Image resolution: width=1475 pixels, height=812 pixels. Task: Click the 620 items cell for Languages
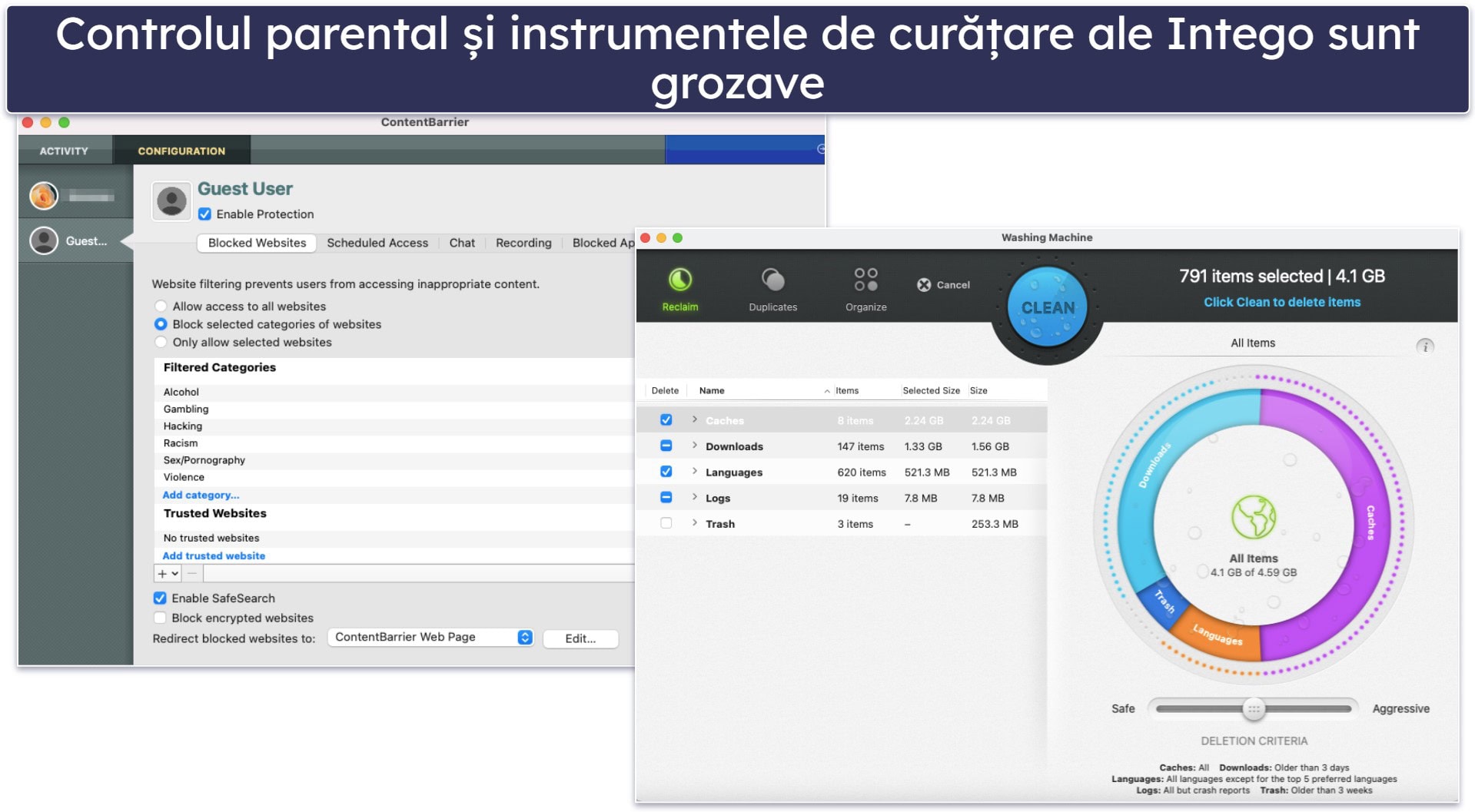861,472
